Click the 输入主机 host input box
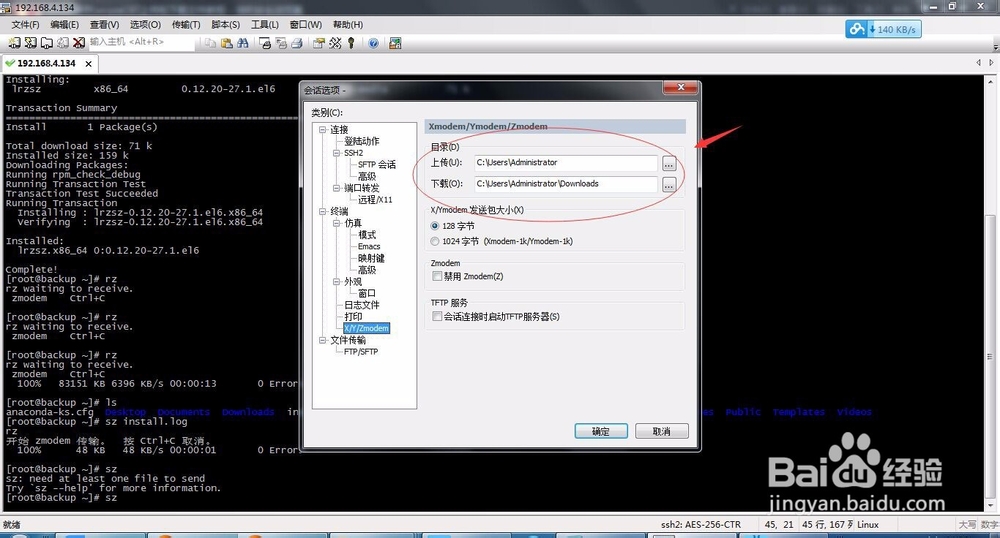Screen dimensions: 1000x538 pyautogui.click(x=140, y=42)
